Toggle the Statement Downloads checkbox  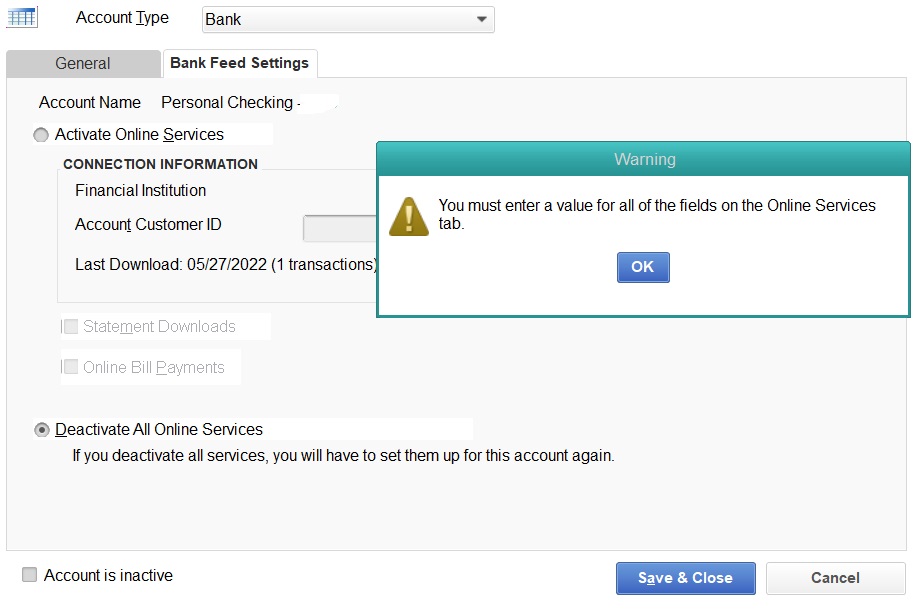pos(70,326)
